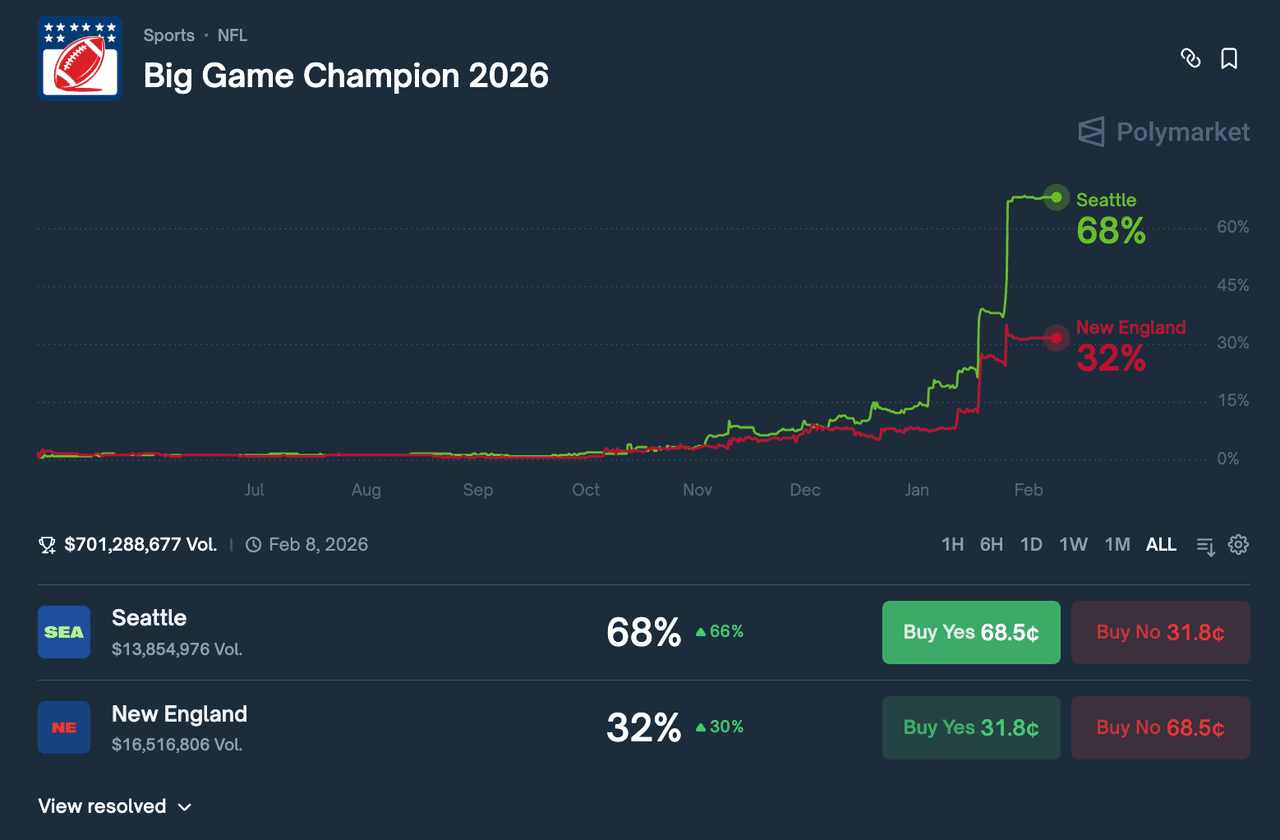Viewport: 1280px width, 840px height.
Task: Select the 1H chart timeframe
Action: [x=952, y=545]
